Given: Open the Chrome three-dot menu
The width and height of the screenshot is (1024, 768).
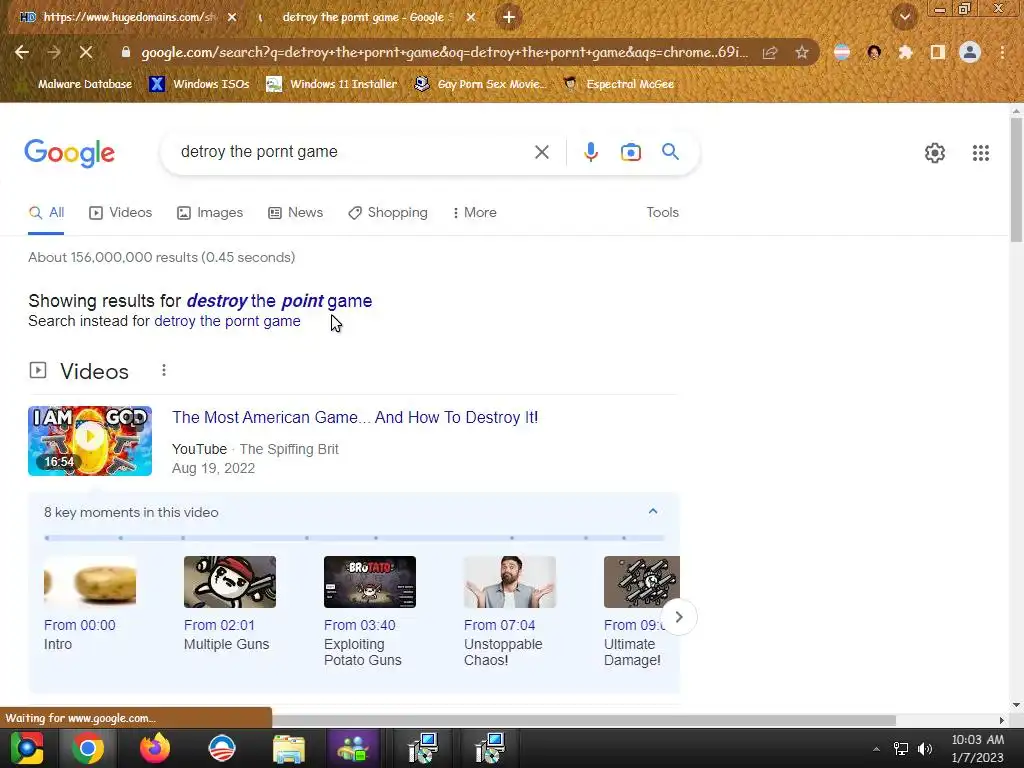Looking at the screenshot, I should pyautogui.click(x=1002, y=52).
